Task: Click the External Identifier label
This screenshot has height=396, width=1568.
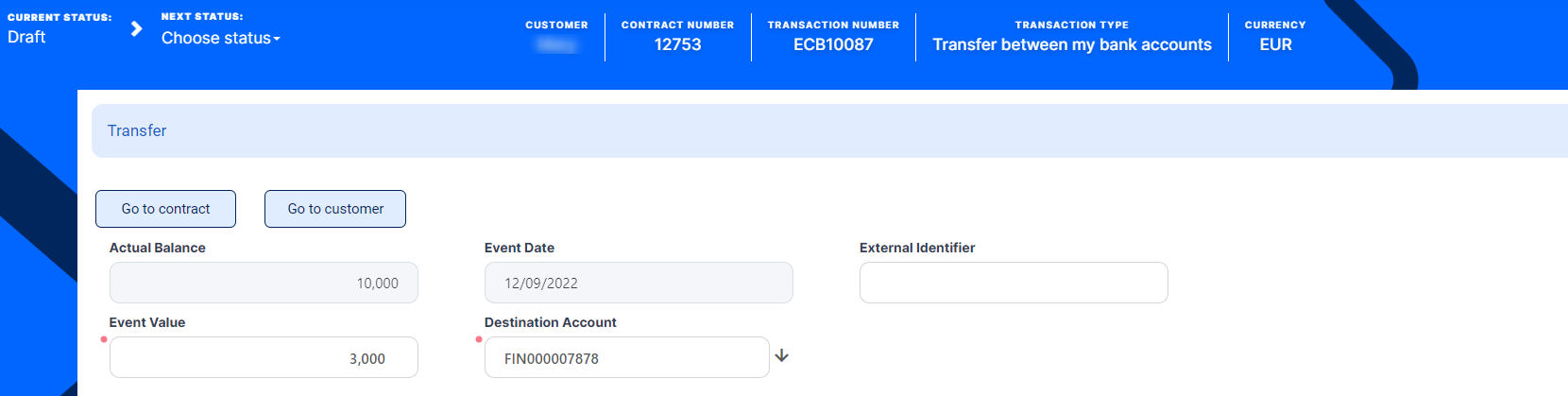Action: coord(917,248)
